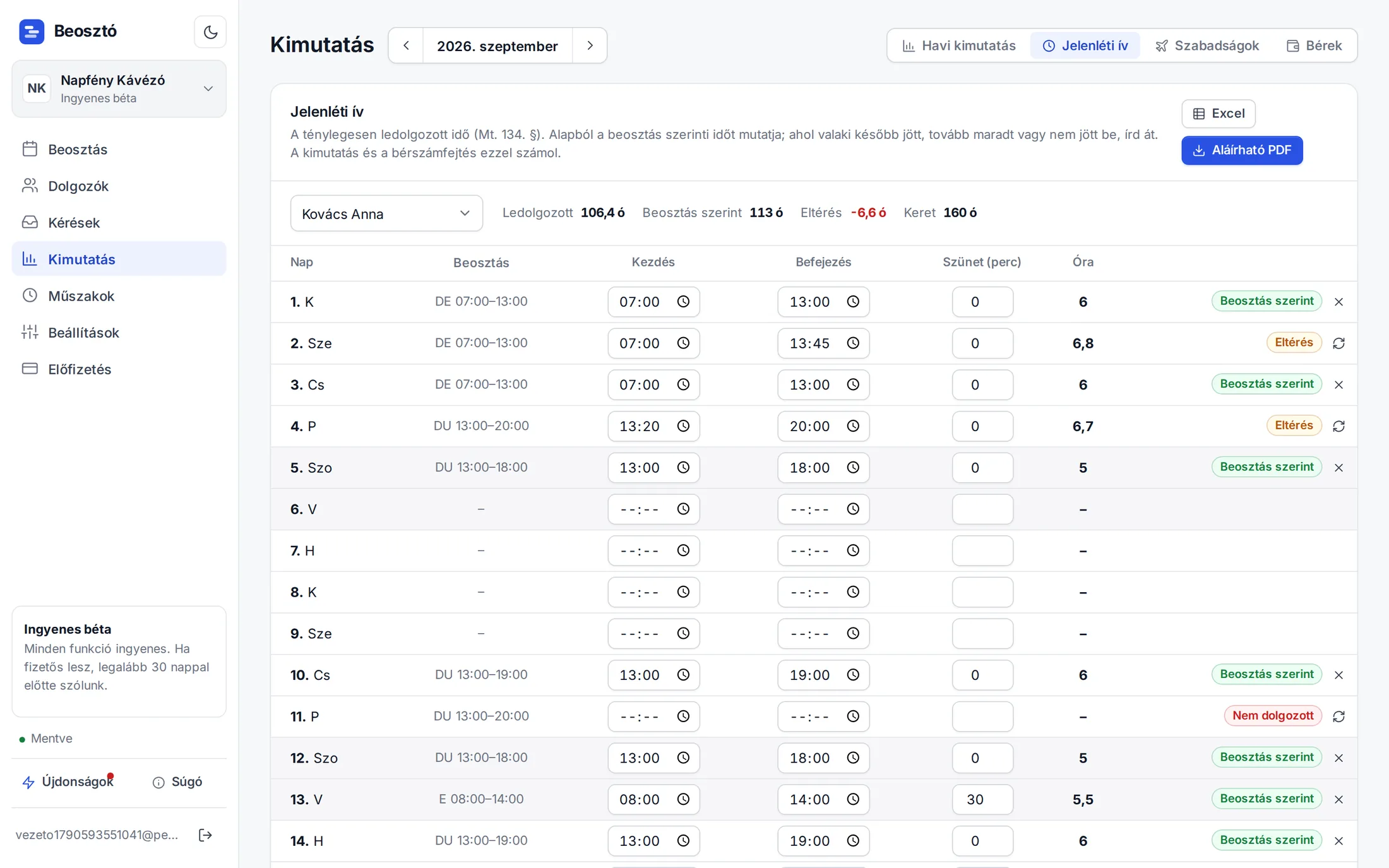Clear day 10. Cs row with X
1389x868 pixels.
(1338, 675)
